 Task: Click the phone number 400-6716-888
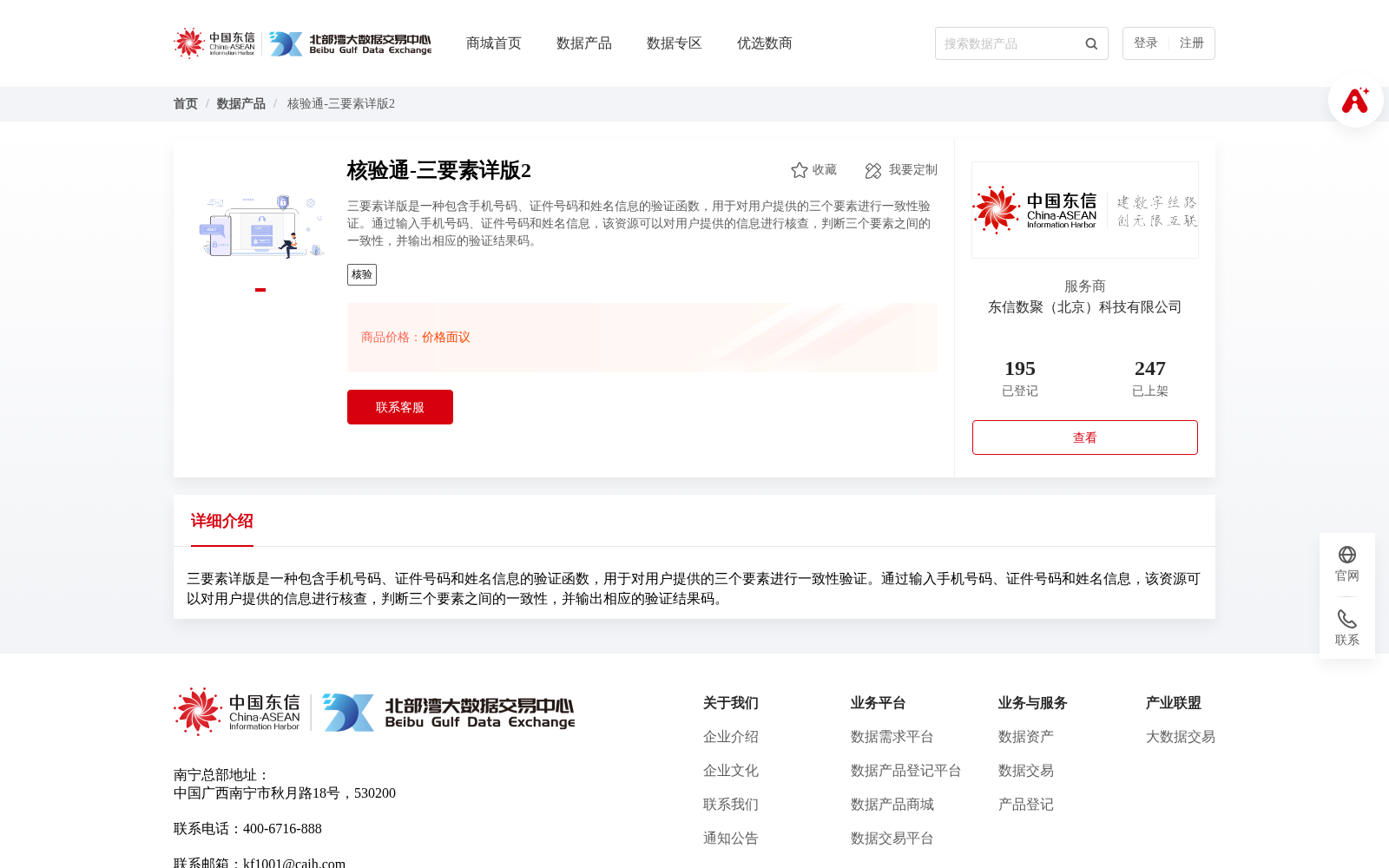(x=282, y=829)
